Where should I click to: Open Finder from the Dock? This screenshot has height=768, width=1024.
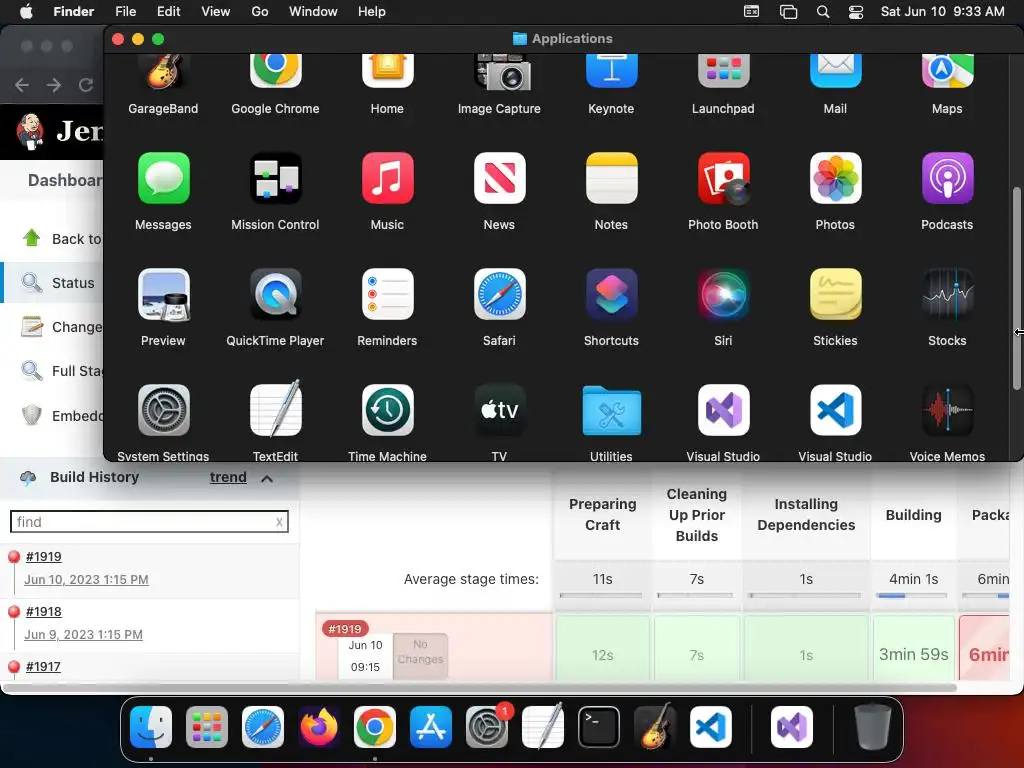pos(151,727)
